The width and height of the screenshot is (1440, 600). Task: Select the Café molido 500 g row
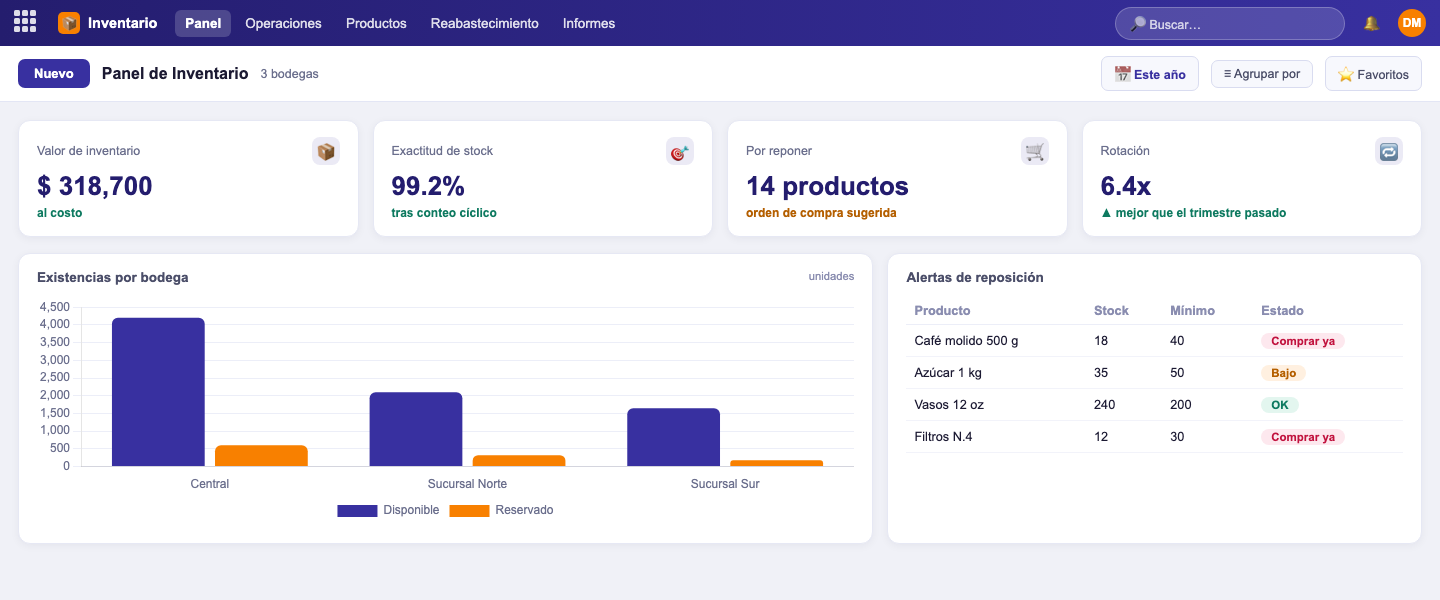[x=1154, y=341]
